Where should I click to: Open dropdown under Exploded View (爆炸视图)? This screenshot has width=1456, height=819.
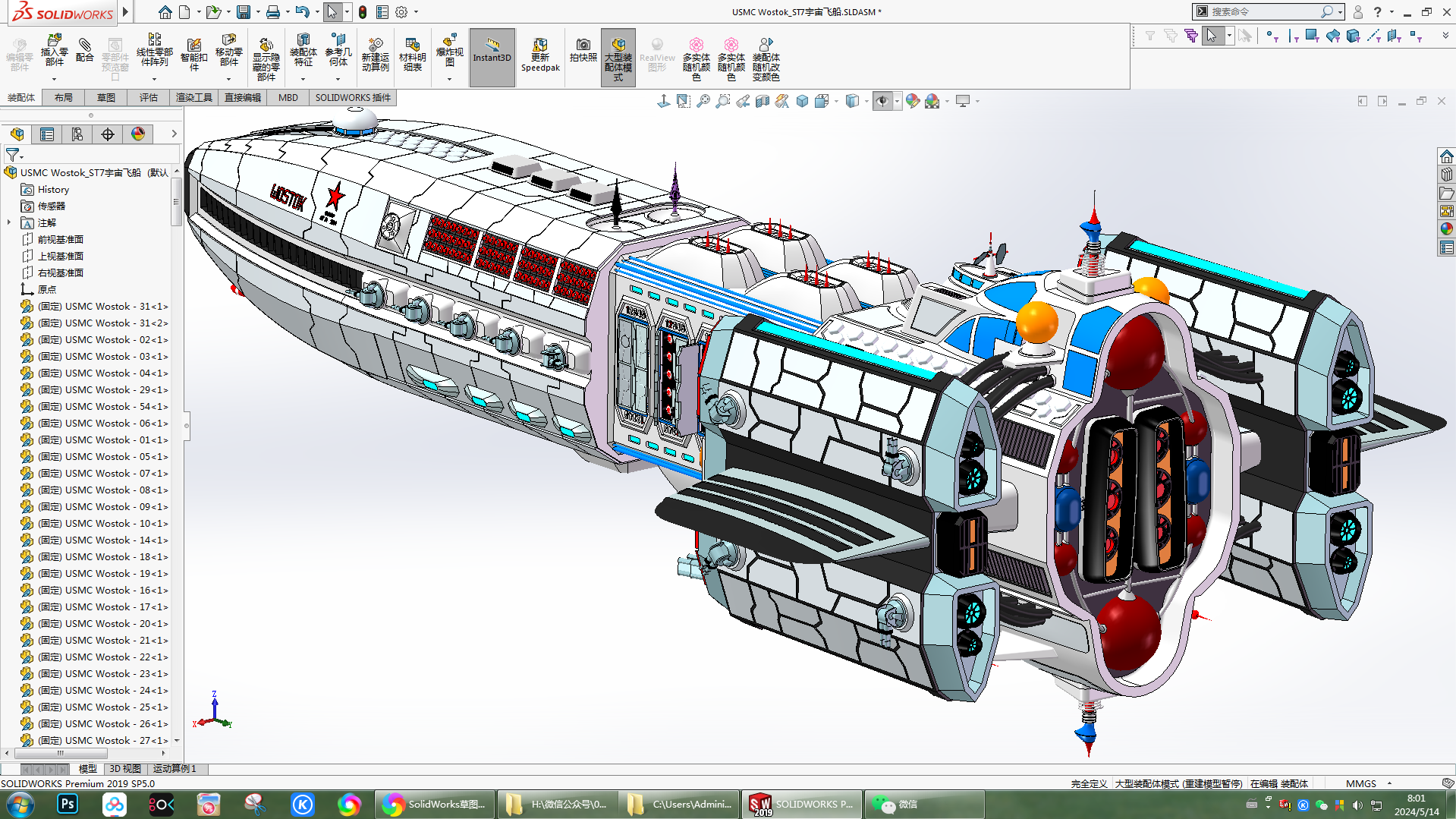(449, 79)
